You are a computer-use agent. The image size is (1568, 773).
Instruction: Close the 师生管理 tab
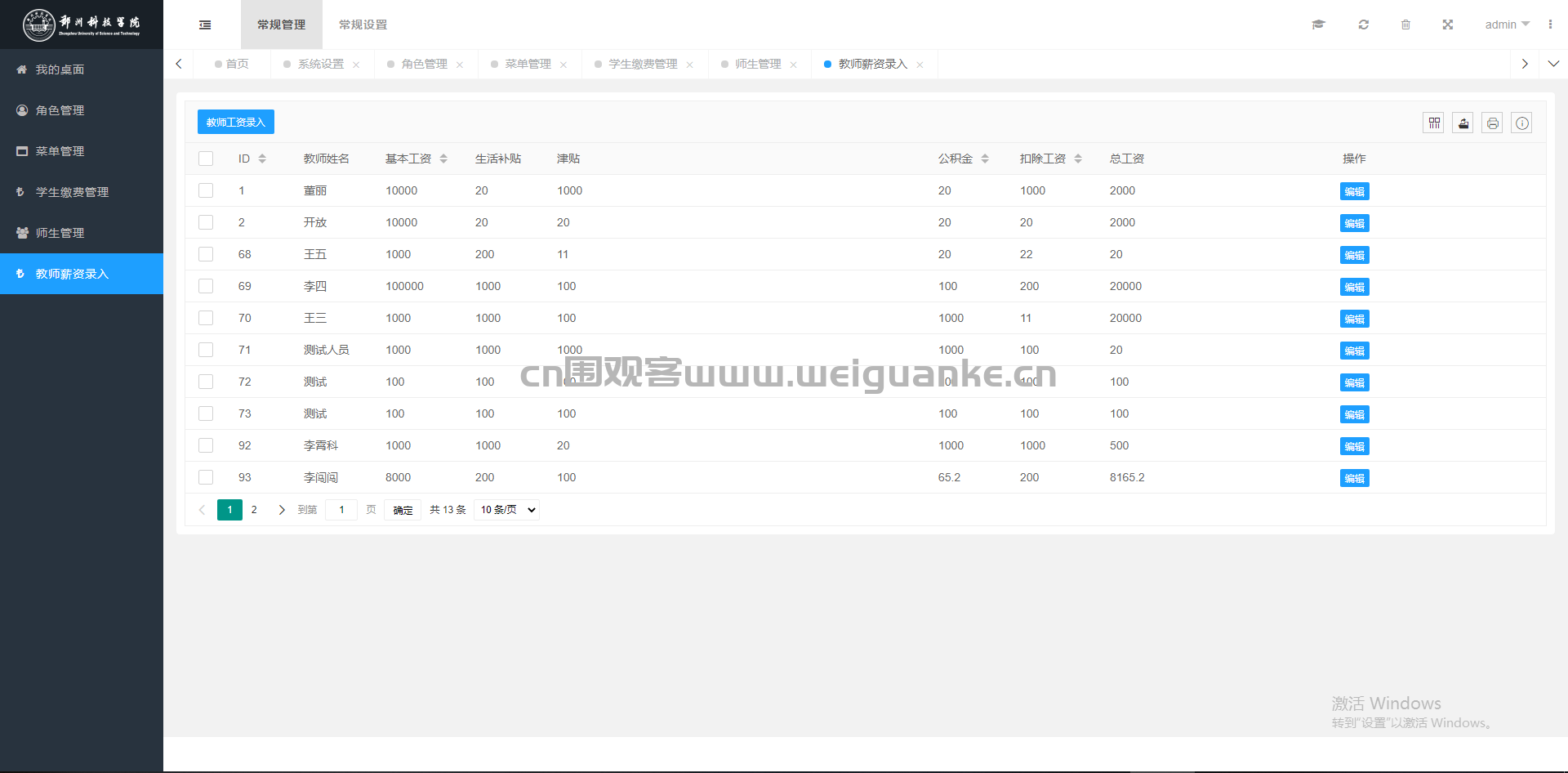click(794, 65)
